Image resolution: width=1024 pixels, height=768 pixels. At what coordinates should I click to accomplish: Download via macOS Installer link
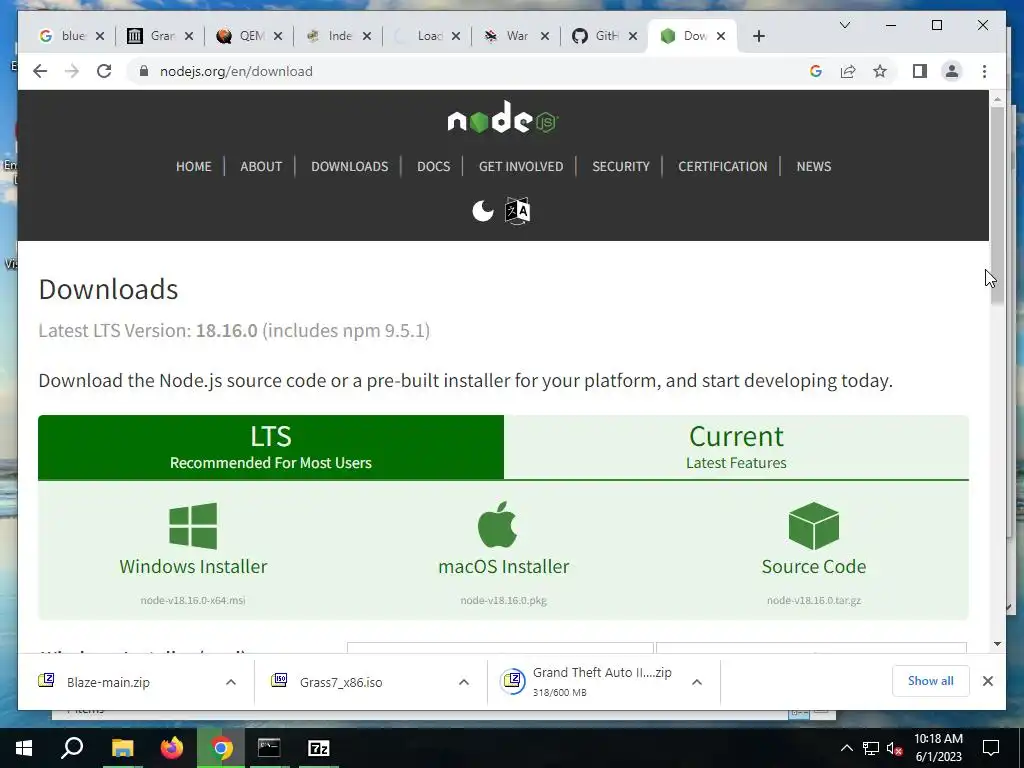pyautogui.click(x=504, y=566)
